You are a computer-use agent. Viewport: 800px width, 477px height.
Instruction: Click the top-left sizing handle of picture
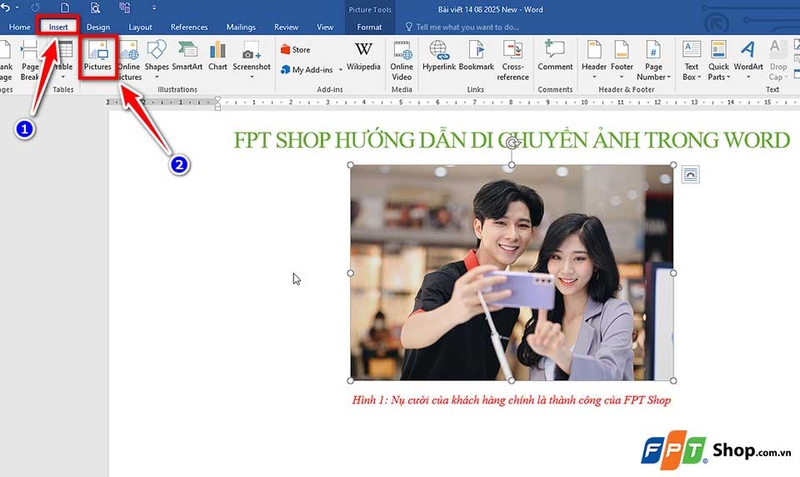click(x=351, y=165)
